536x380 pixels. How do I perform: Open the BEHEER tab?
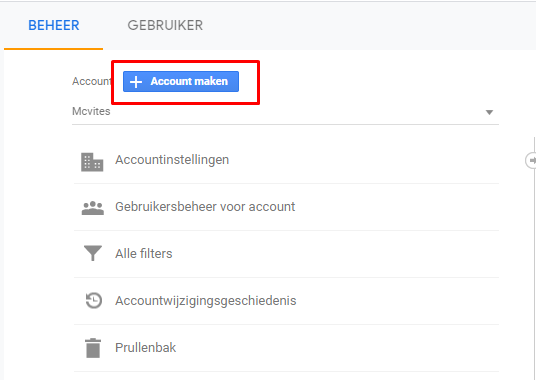[54, 25]
